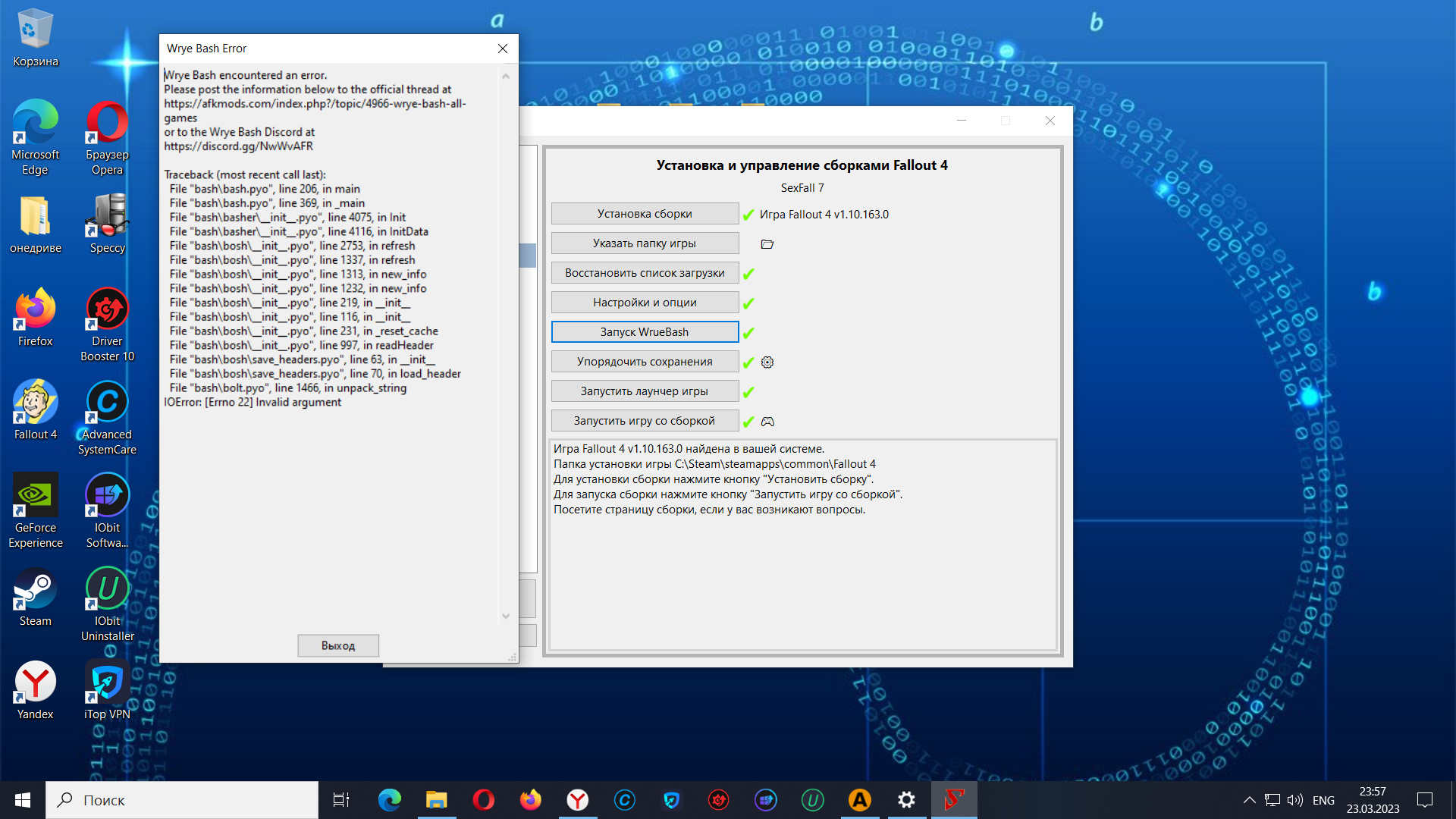Click the Yandex browser taskbar icon
The height and width of the screenshot is (819, 1456).
(x=577, y=800)
